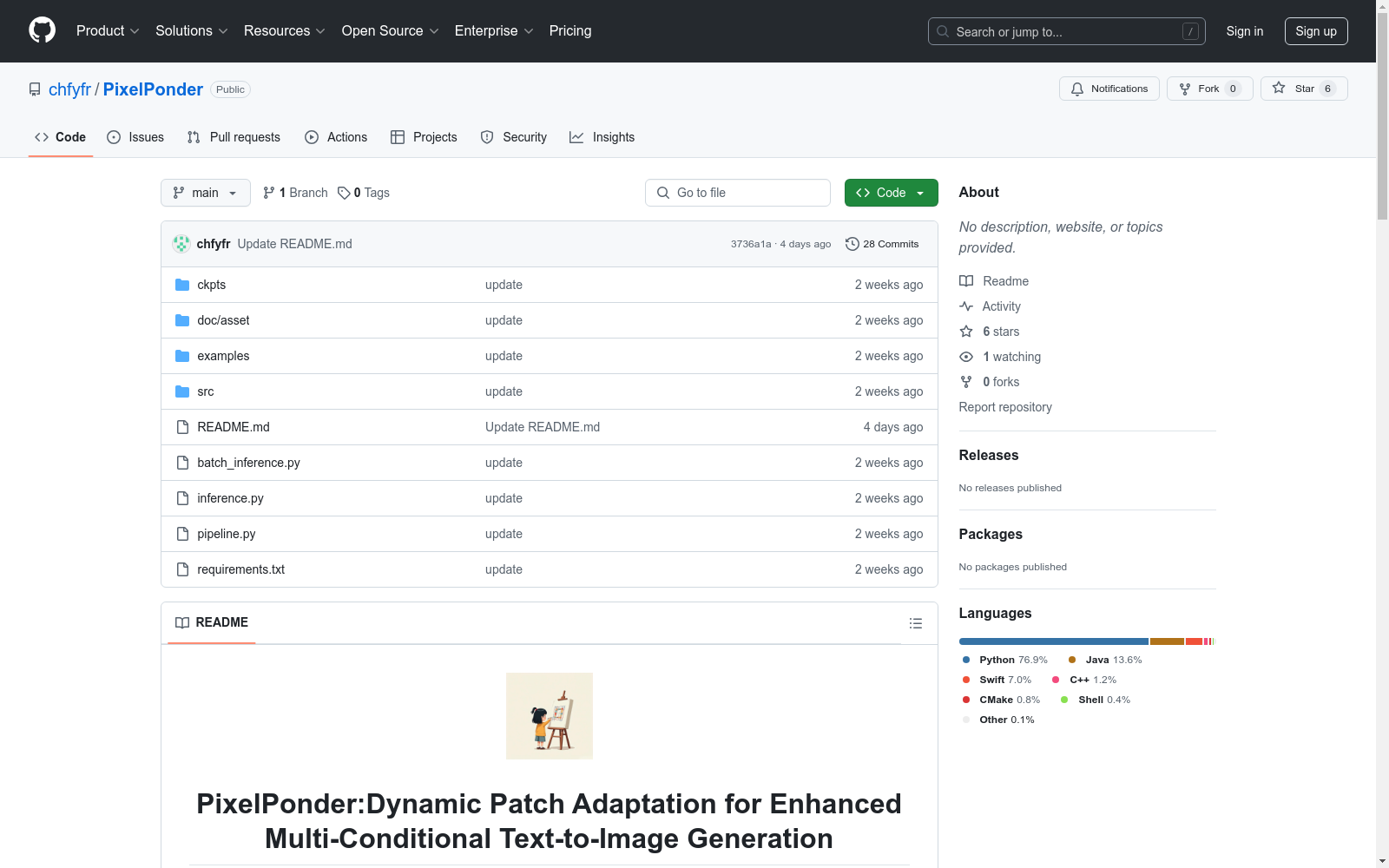
Task: Click the PixelPonder logo thumbnail image
Action: pos(550,716)
